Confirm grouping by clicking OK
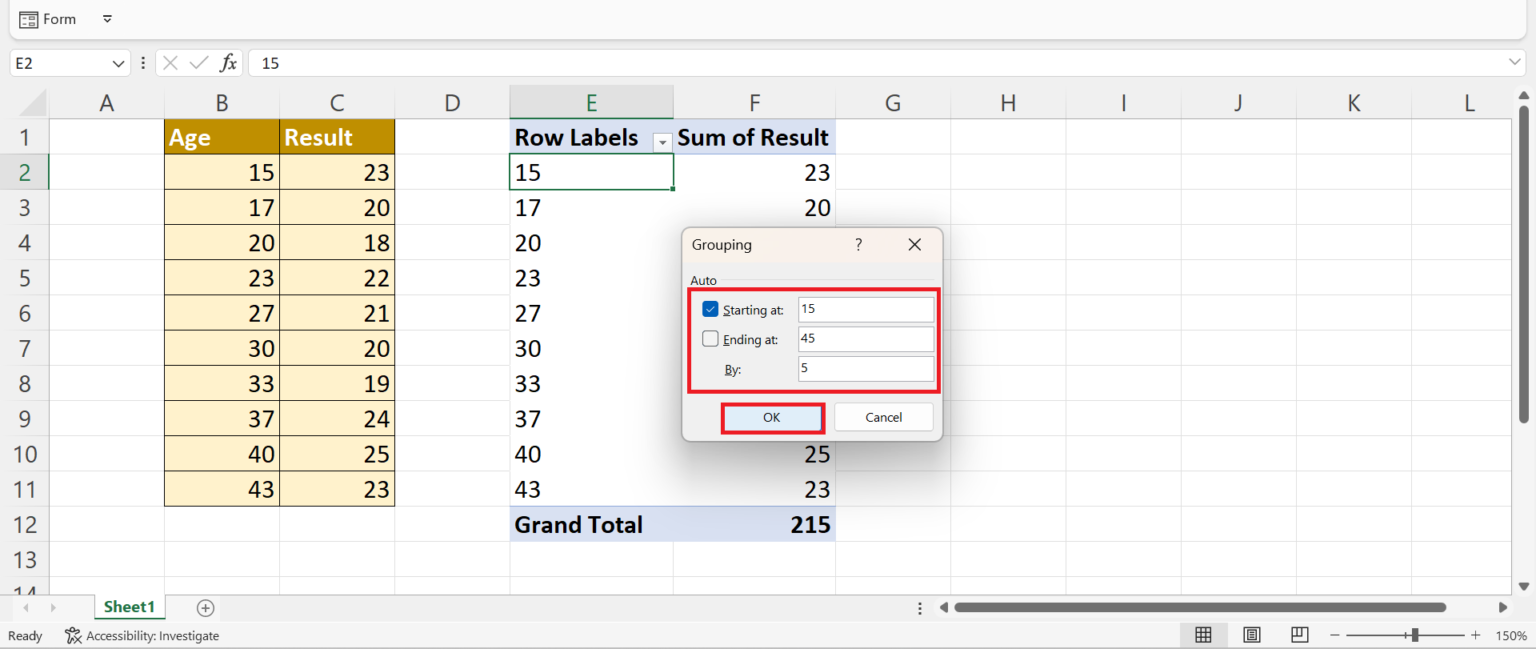The image size is (1536, 649). click(x=772, y=417)
